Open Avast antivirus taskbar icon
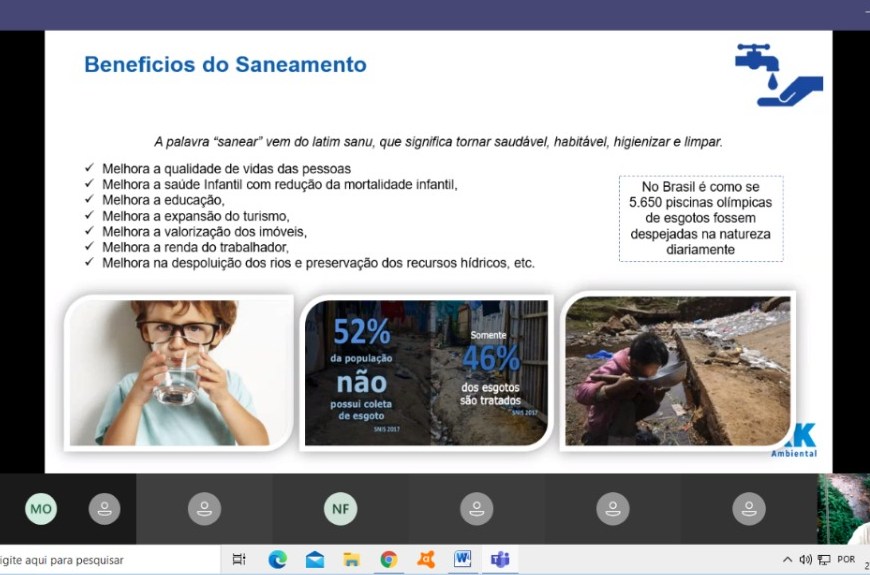870x575 pixels. pyautogui.click(x=426, y=560)
